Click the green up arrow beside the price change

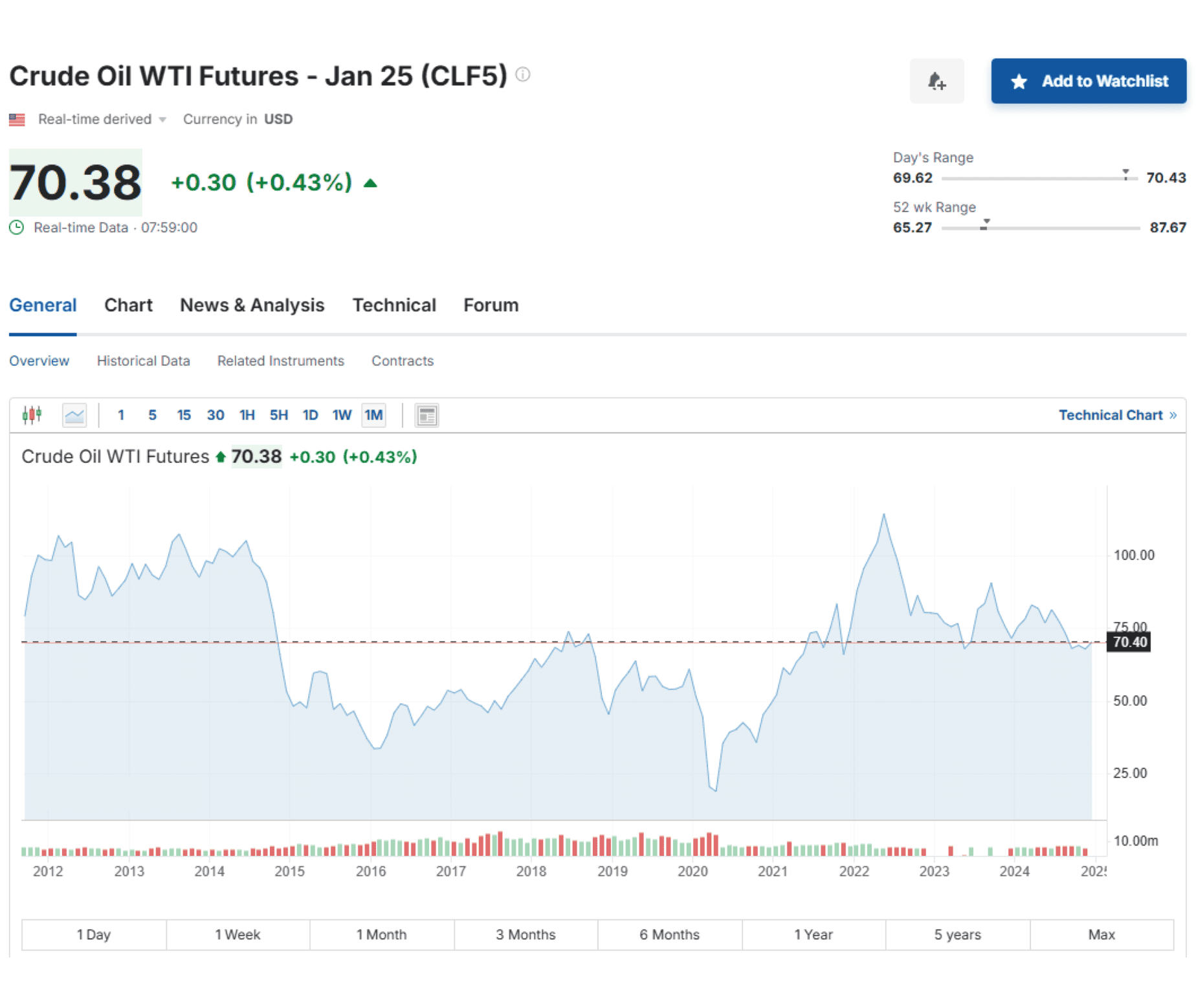[370, 183]
